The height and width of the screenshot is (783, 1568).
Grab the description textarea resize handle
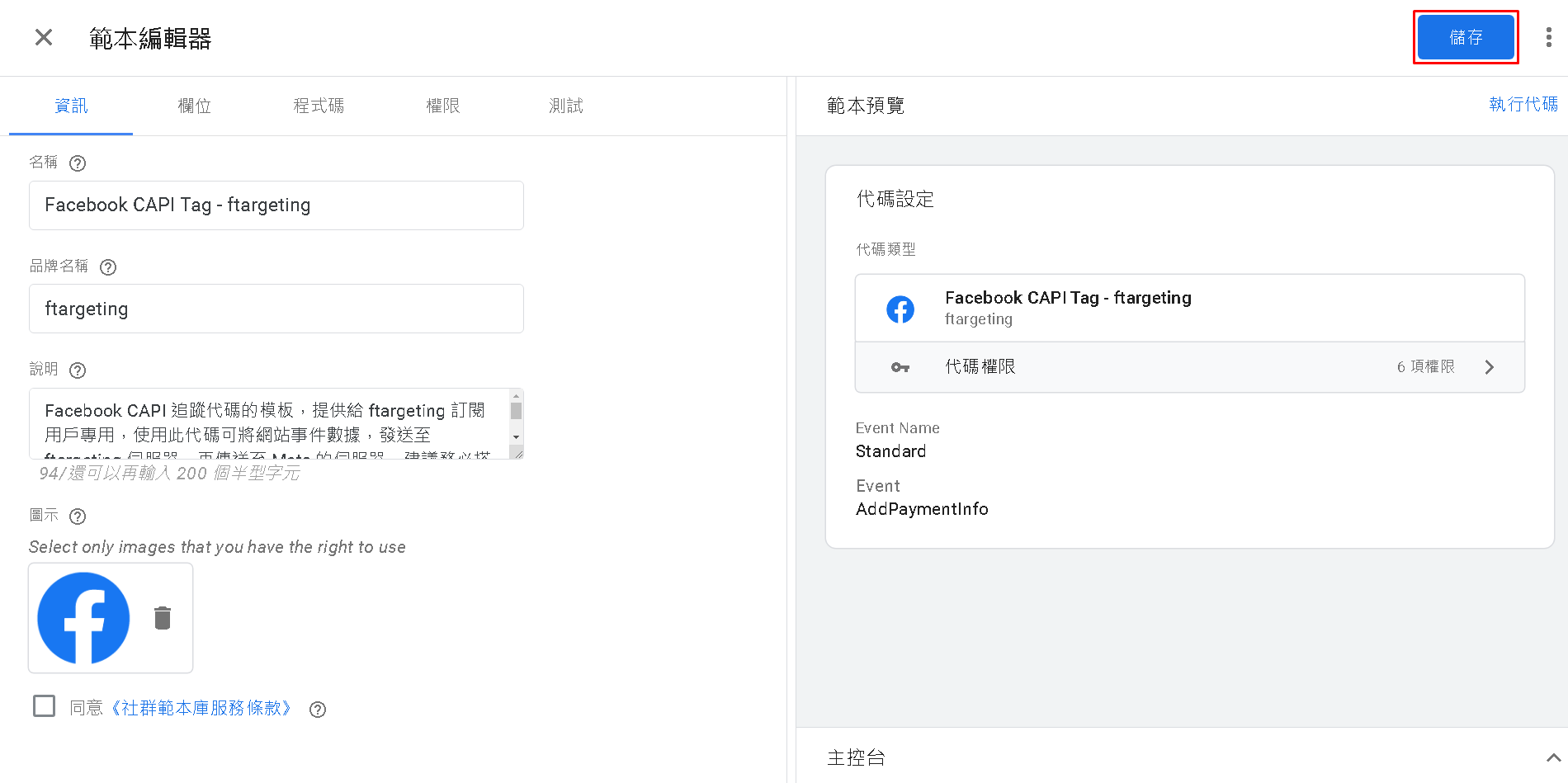click(517, 452)
